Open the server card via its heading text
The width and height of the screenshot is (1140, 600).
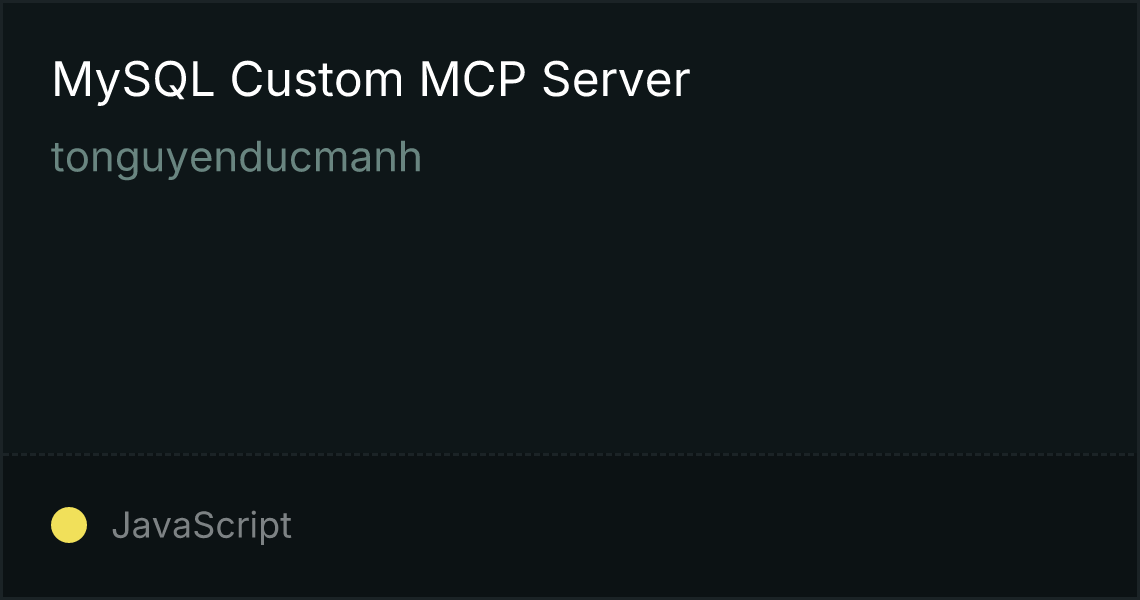pyautogui.click(x=371, y=80)
